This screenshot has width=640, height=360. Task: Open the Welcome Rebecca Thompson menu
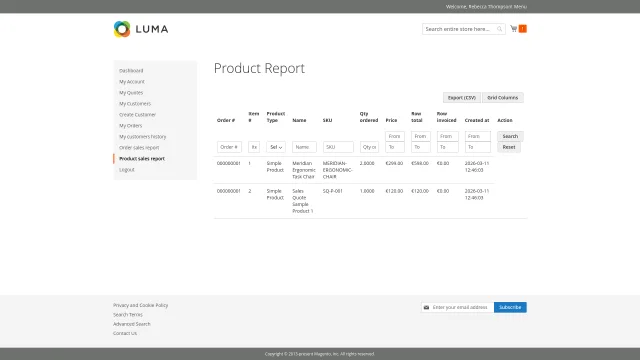486,7
